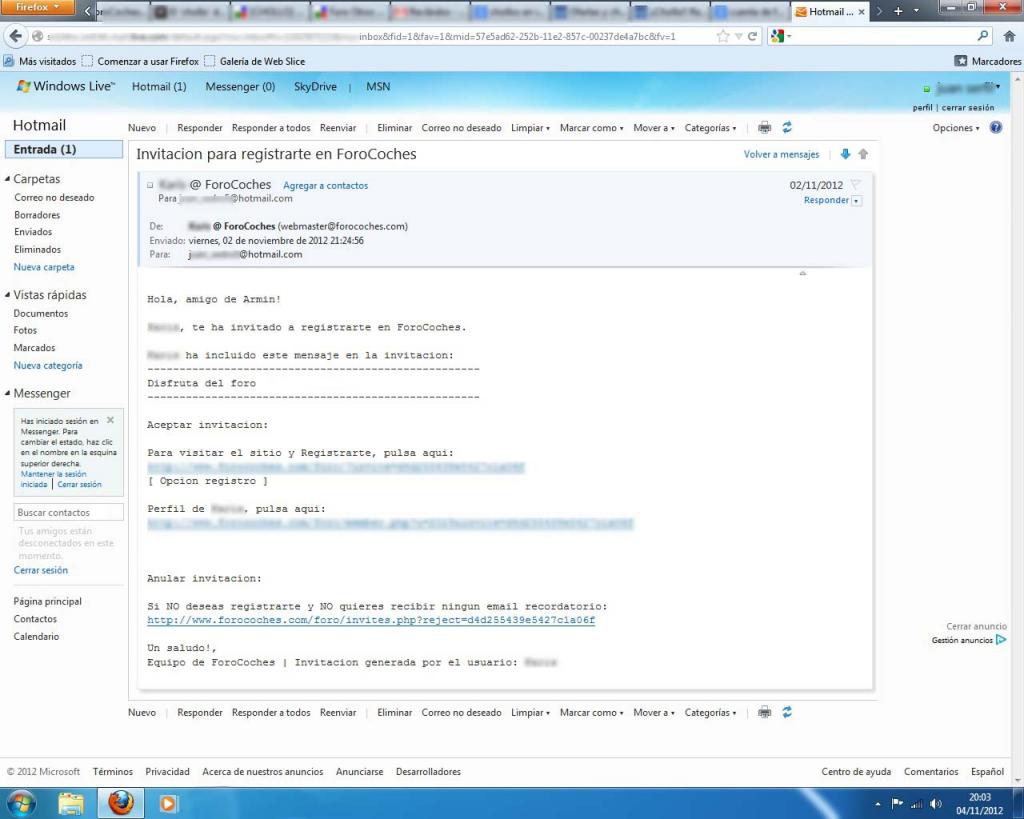Tick the checkbox next to the ForoCoches sender

(x=150, y=185)
